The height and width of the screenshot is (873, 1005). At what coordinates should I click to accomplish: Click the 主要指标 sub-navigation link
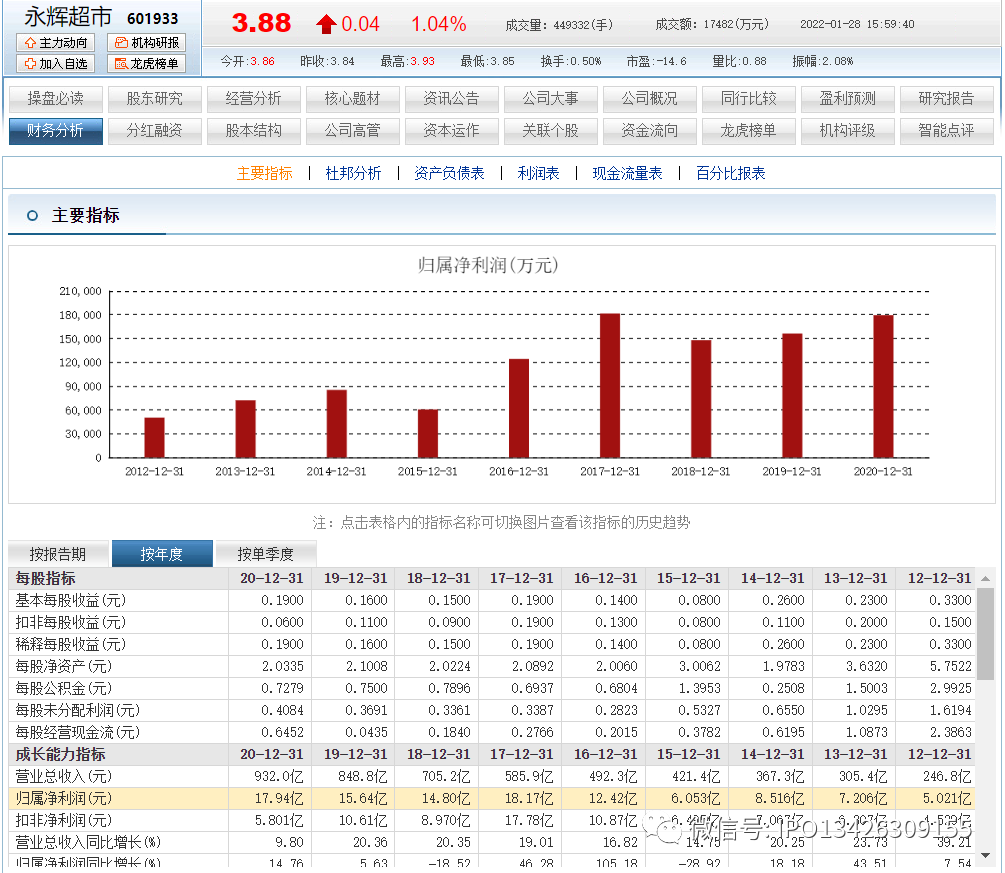(265, 173)
